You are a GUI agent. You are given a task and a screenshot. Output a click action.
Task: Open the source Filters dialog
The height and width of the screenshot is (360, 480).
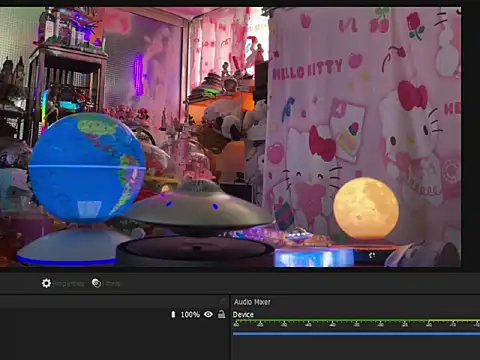106,284
